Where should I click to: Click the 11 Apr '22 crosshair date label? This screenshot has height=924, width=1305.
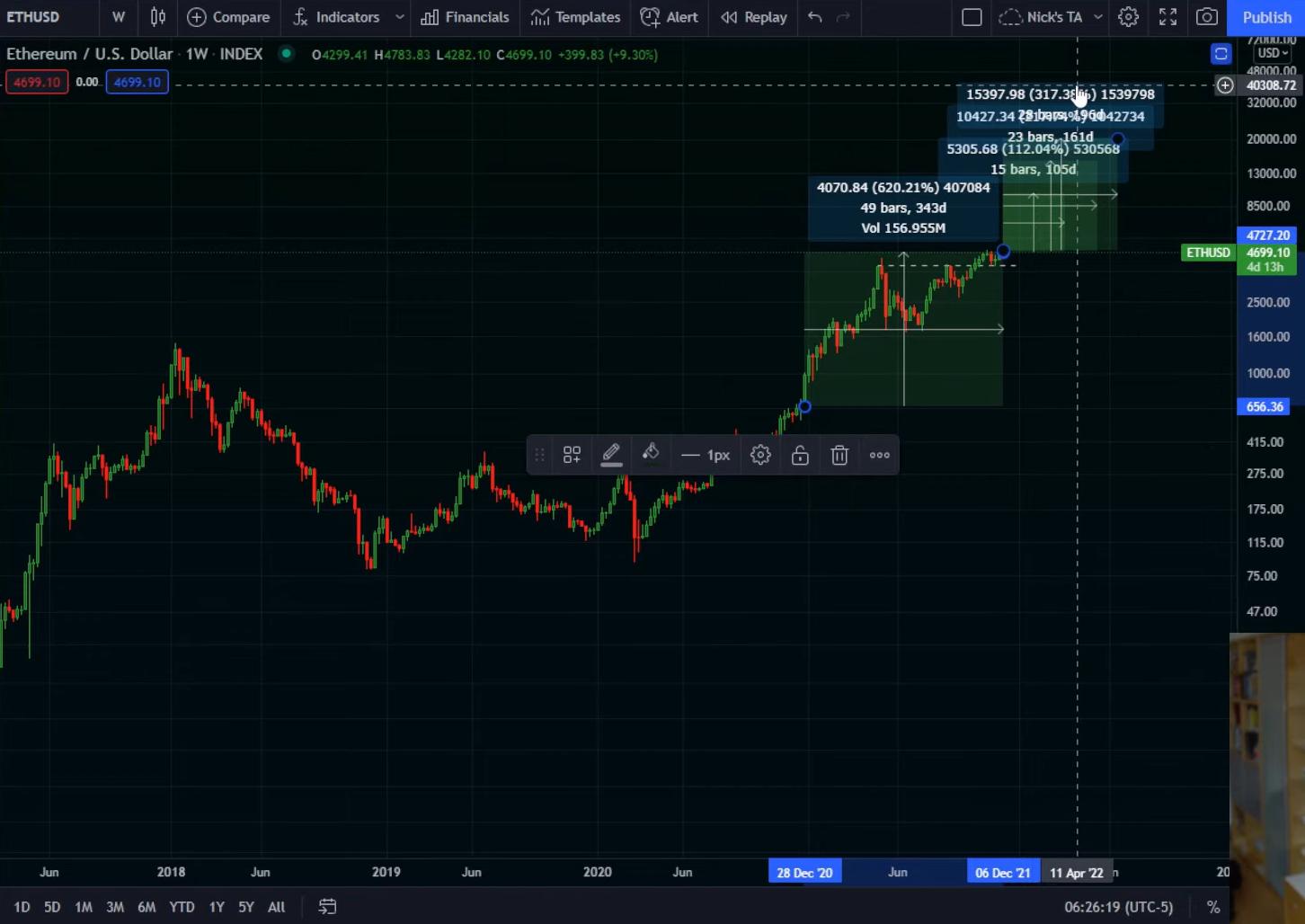tap(1077, 872)
